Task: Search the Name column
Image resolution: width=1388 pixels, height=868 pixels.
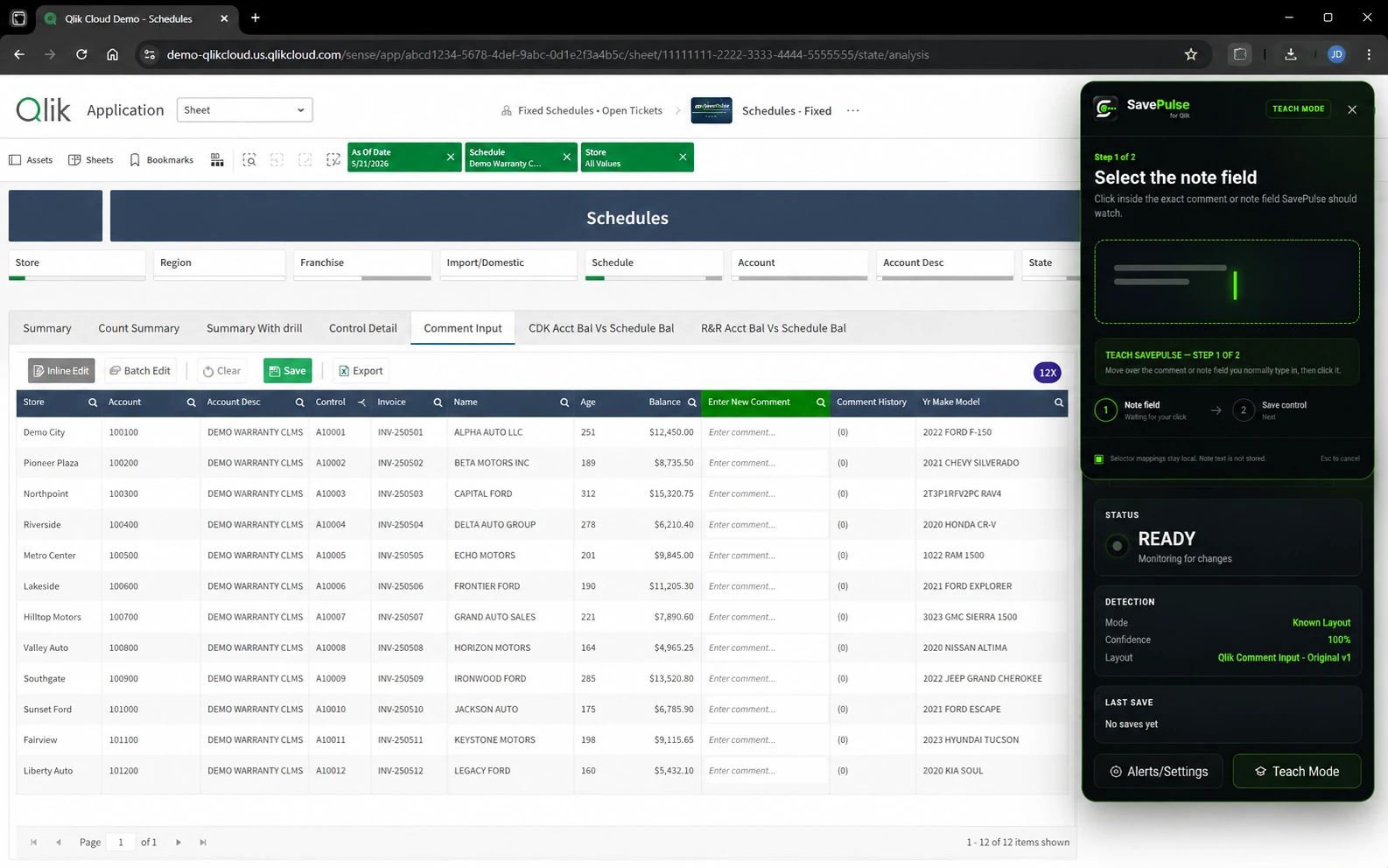Action: tap(564, 402)
